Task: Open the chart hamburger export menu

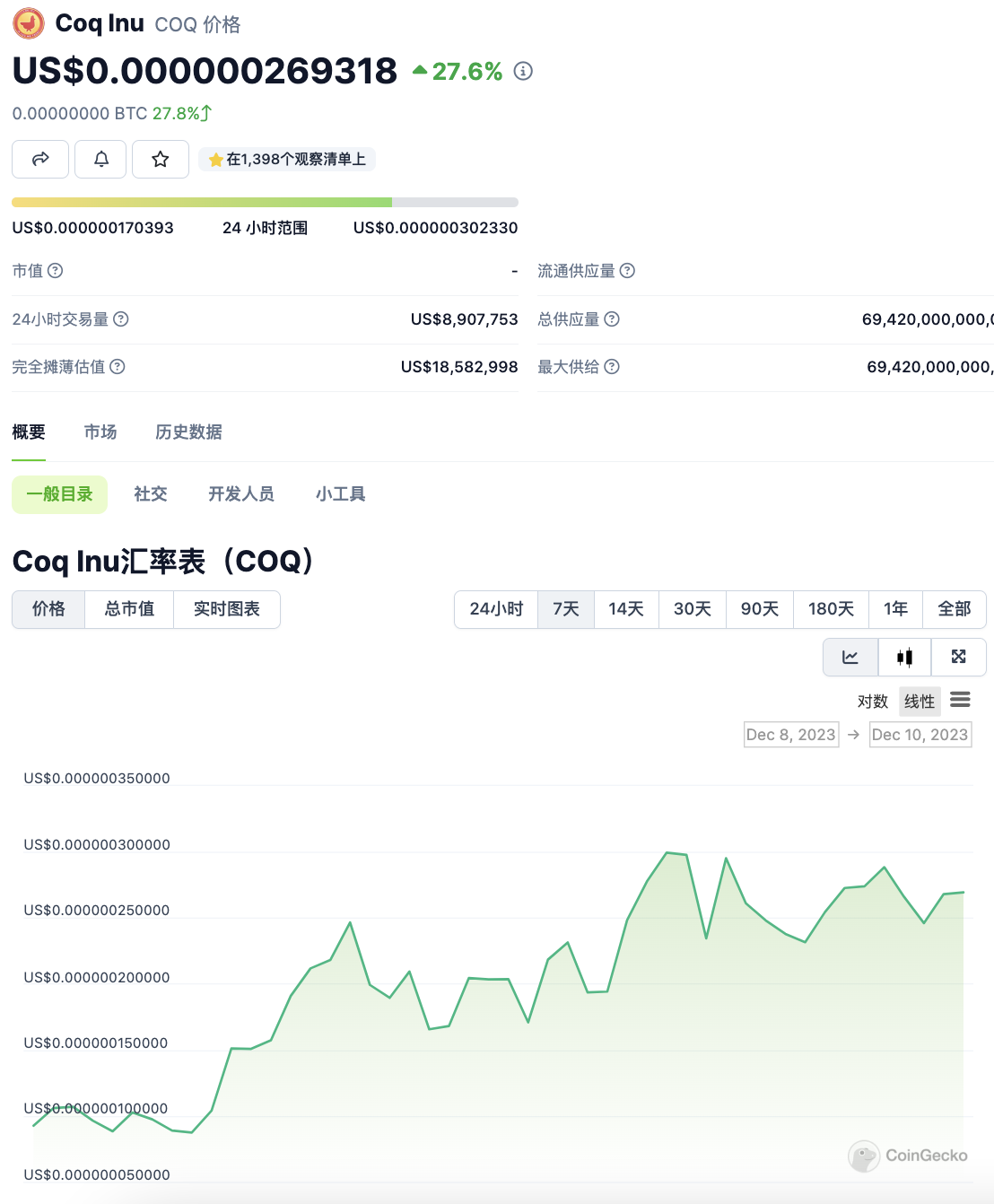Action: (x=960, y=700)
